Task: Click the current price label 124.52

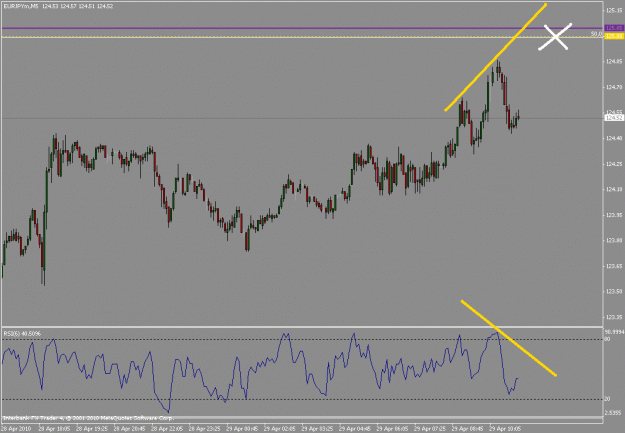Action: [614, 118]
